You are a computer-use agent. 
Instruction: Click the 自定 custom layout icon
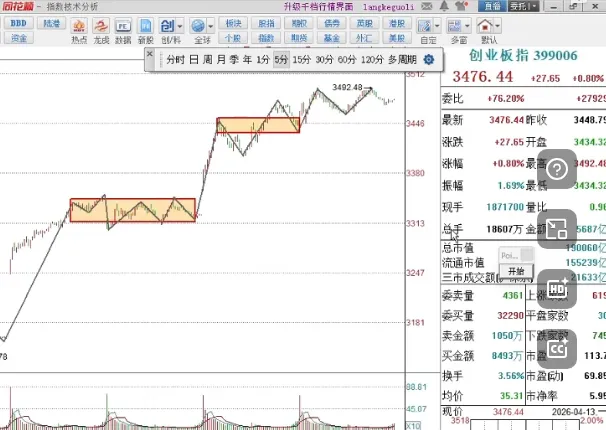[x=424, y=27]
